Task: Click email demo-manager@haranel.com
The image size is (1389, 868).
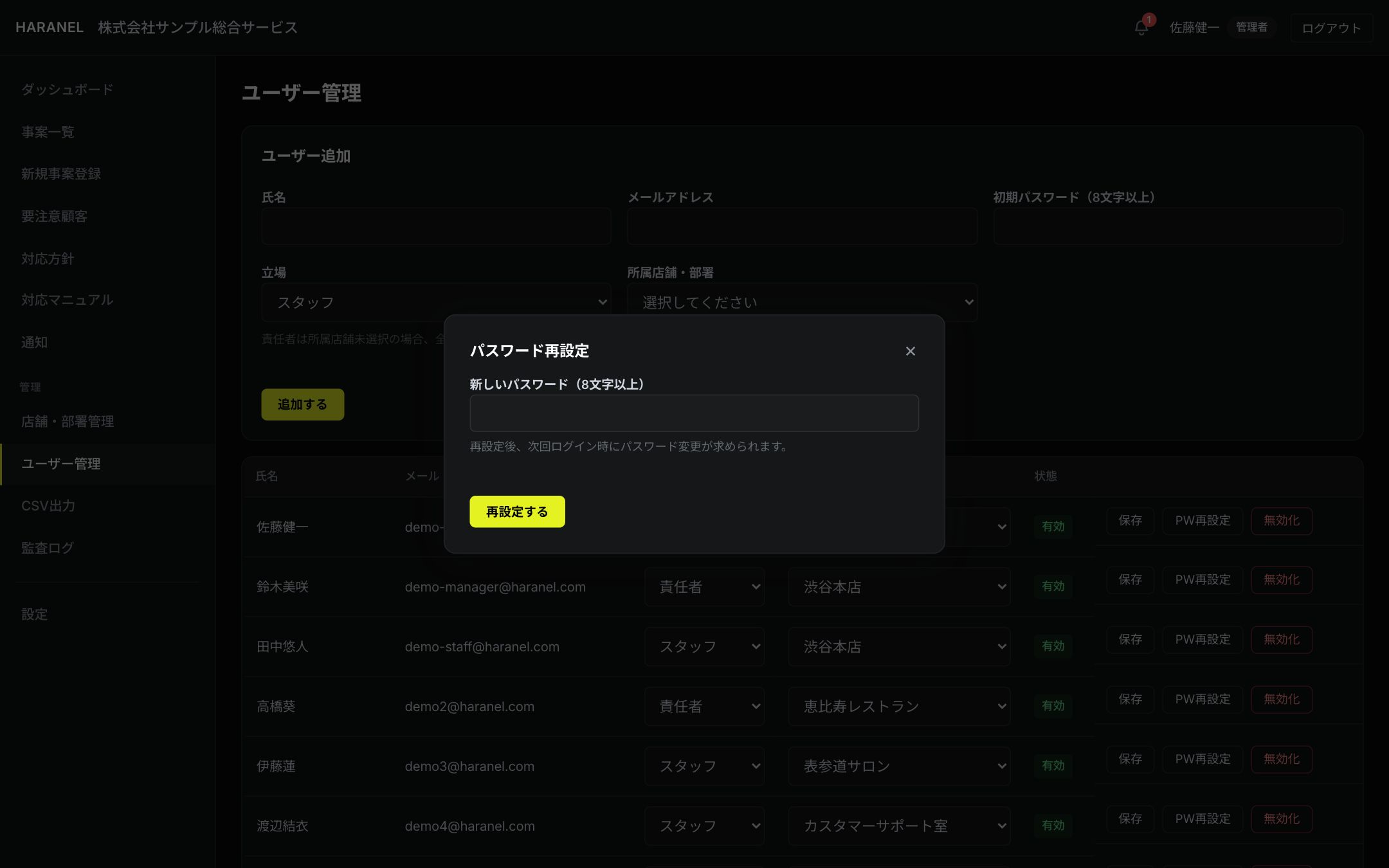Action: pos(495,586)
